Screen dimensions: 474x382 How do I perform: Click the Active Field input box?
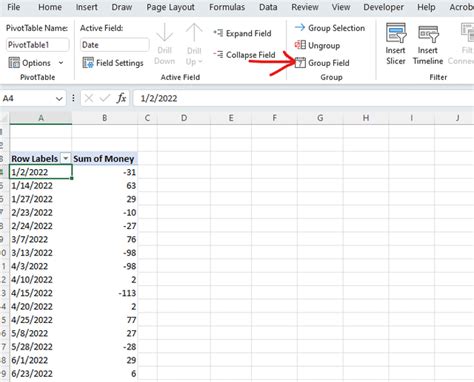(x=115, y=45)
